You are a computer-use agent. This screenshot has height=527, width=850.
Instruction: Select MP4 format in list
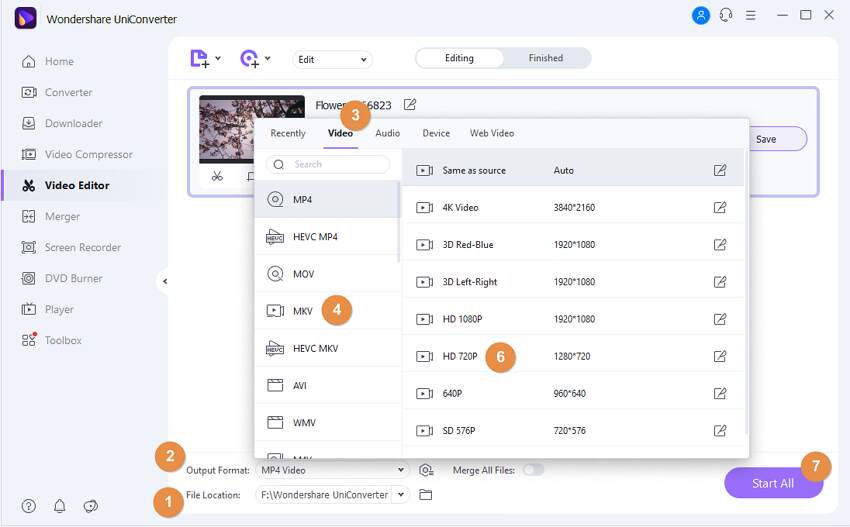click(x=327, y=200)
